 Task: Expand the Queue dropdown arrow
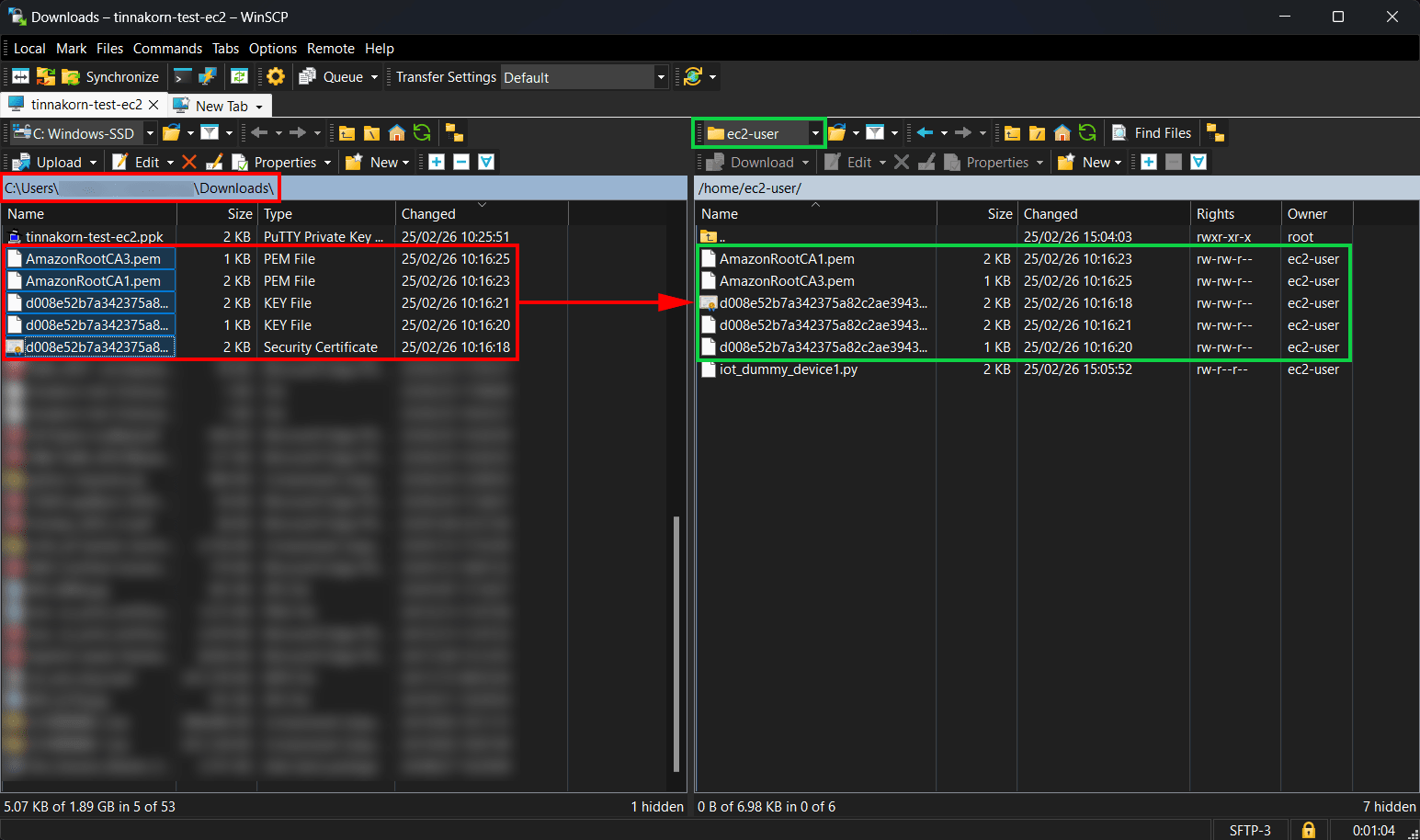[374, 77]
